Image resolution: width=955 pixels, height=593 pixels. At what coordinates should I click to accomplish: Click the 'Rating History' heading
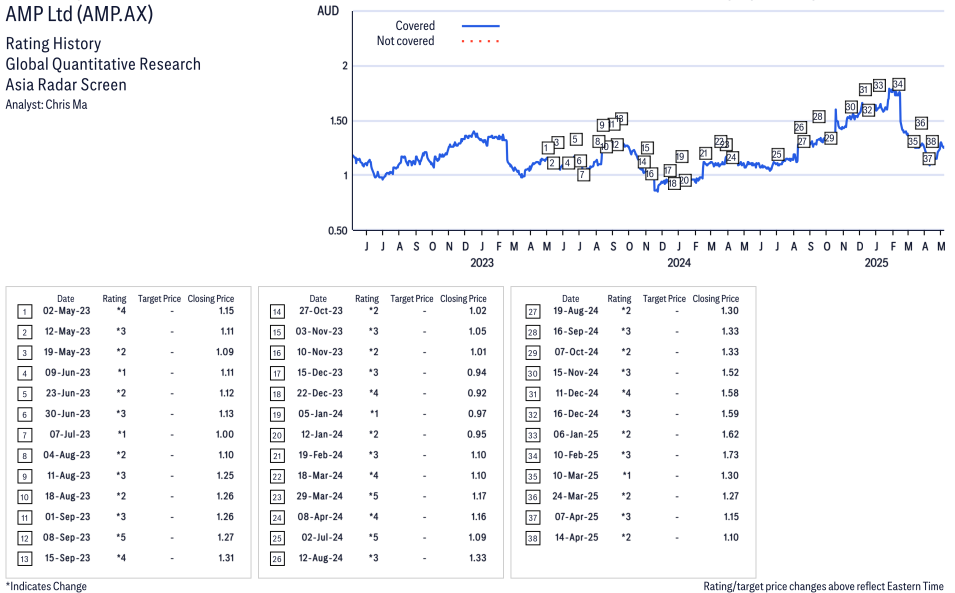54,44
